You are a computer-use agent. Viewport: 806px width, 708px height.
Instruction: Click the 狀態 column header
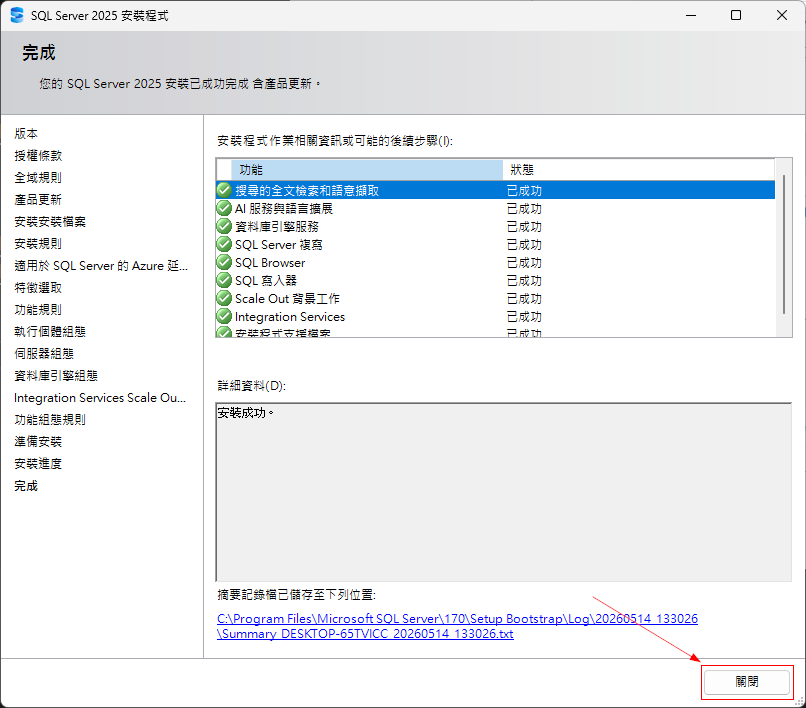tap(639, 170)
